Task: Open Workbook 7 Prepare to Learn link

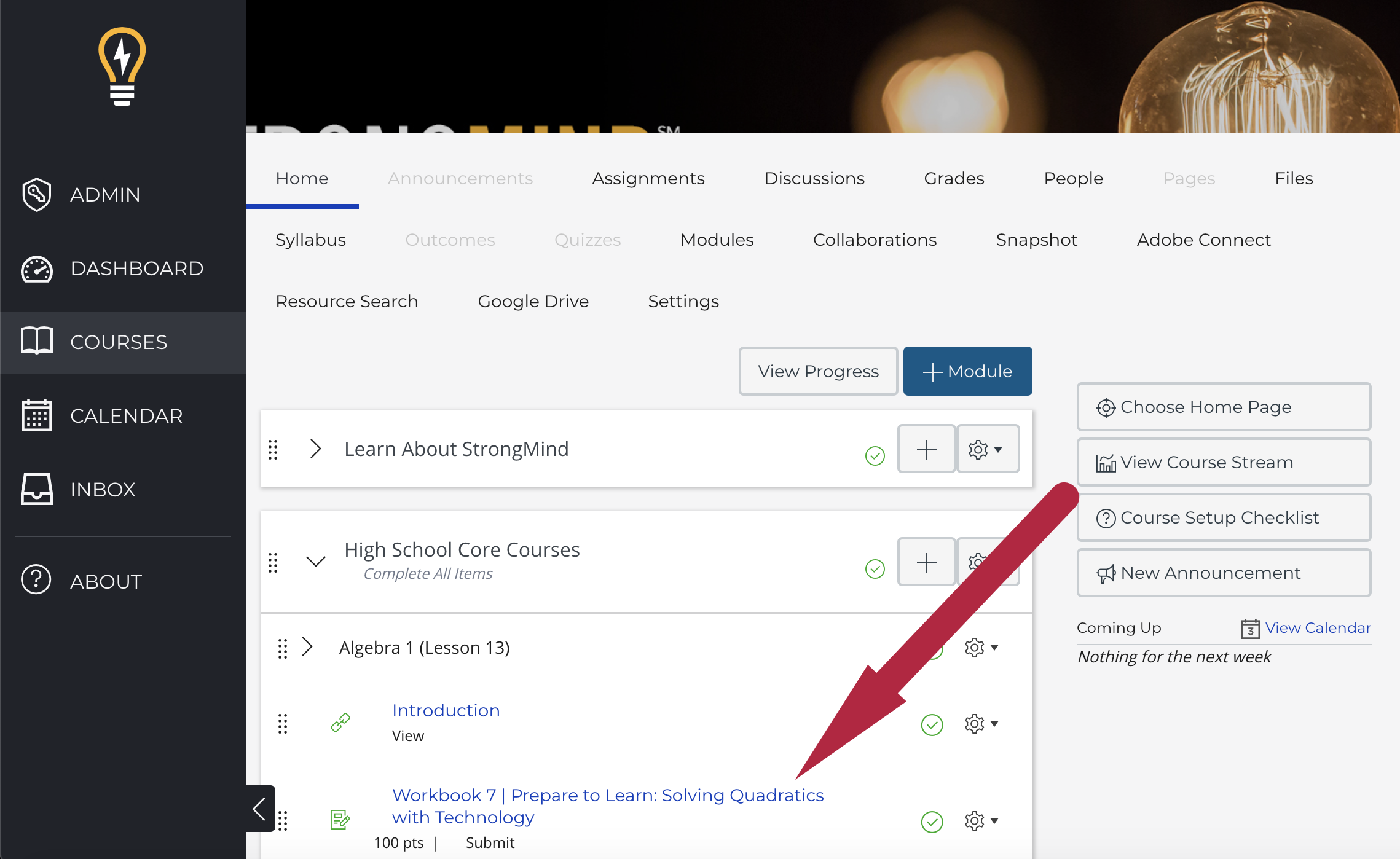Action: 608,806
